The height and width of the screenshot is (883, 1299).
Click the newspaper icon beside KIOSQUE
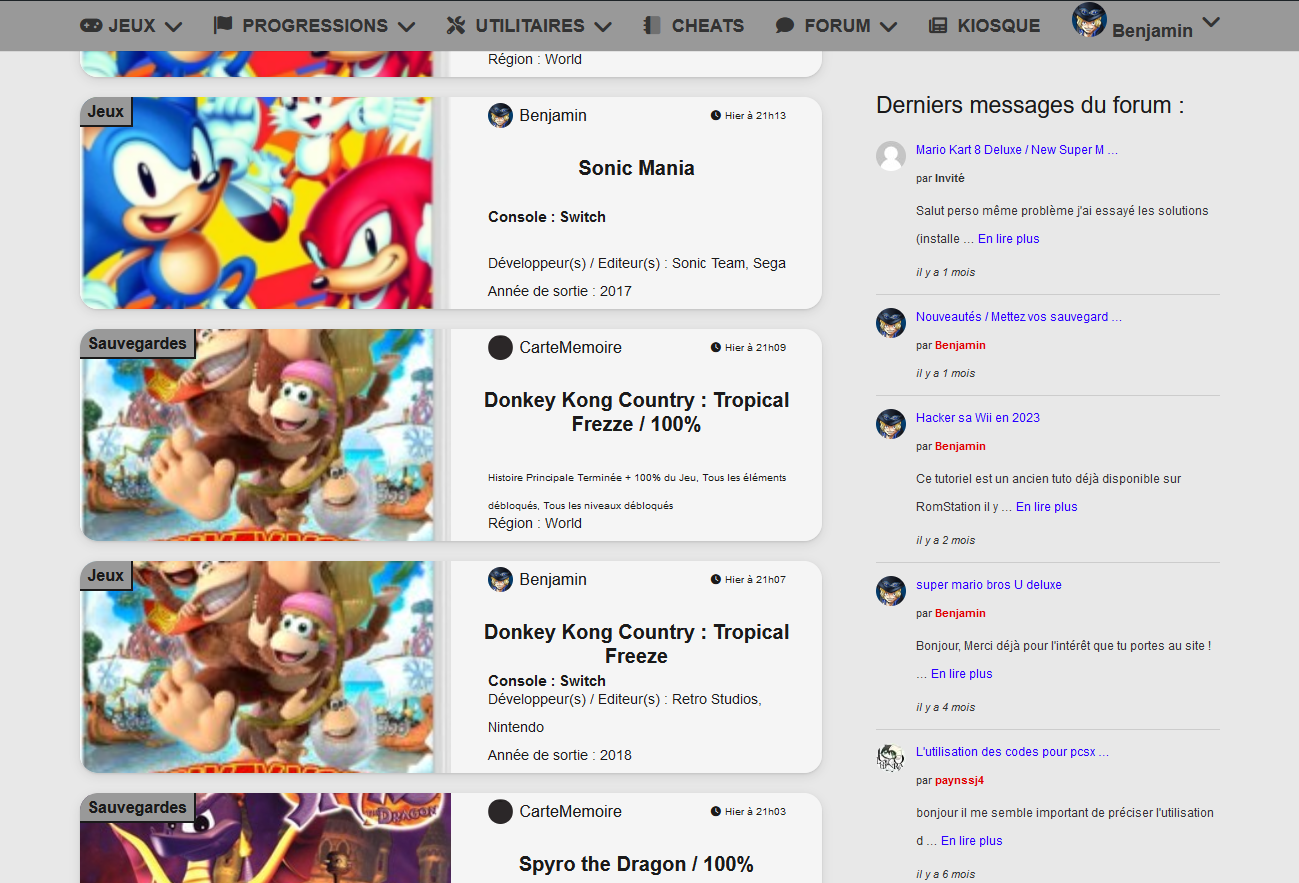coord(938,26)
